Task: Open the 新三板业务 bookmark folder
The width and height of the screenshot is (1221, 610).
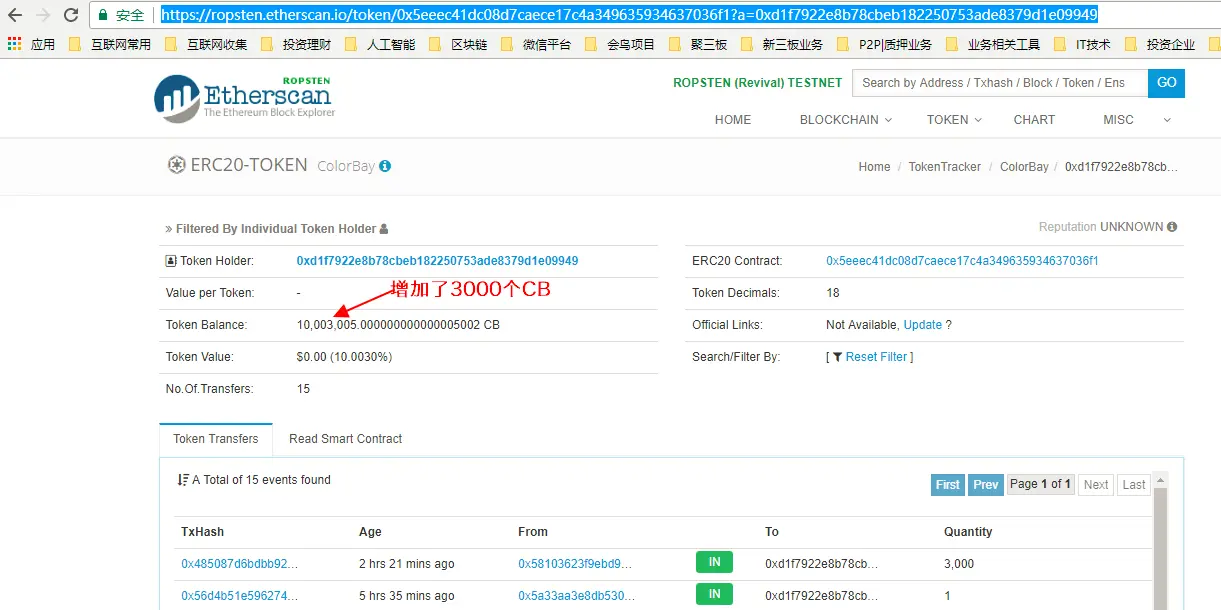Action: coord(782,44)
